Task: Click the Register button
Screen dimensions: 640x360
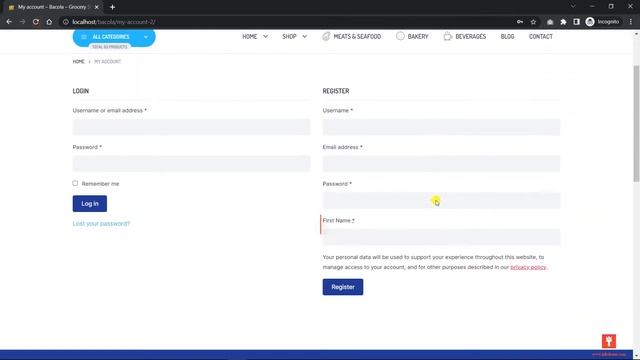Action: point(343,287)
